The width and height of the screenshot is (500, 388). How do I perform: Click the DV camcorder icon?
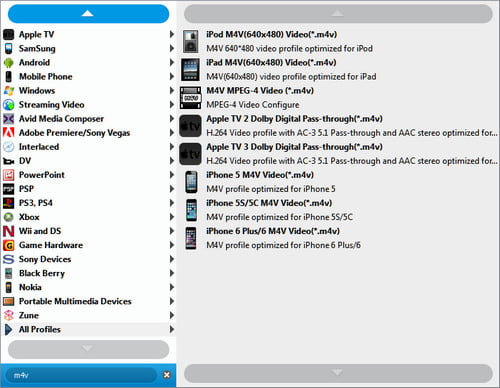[9, 161]
